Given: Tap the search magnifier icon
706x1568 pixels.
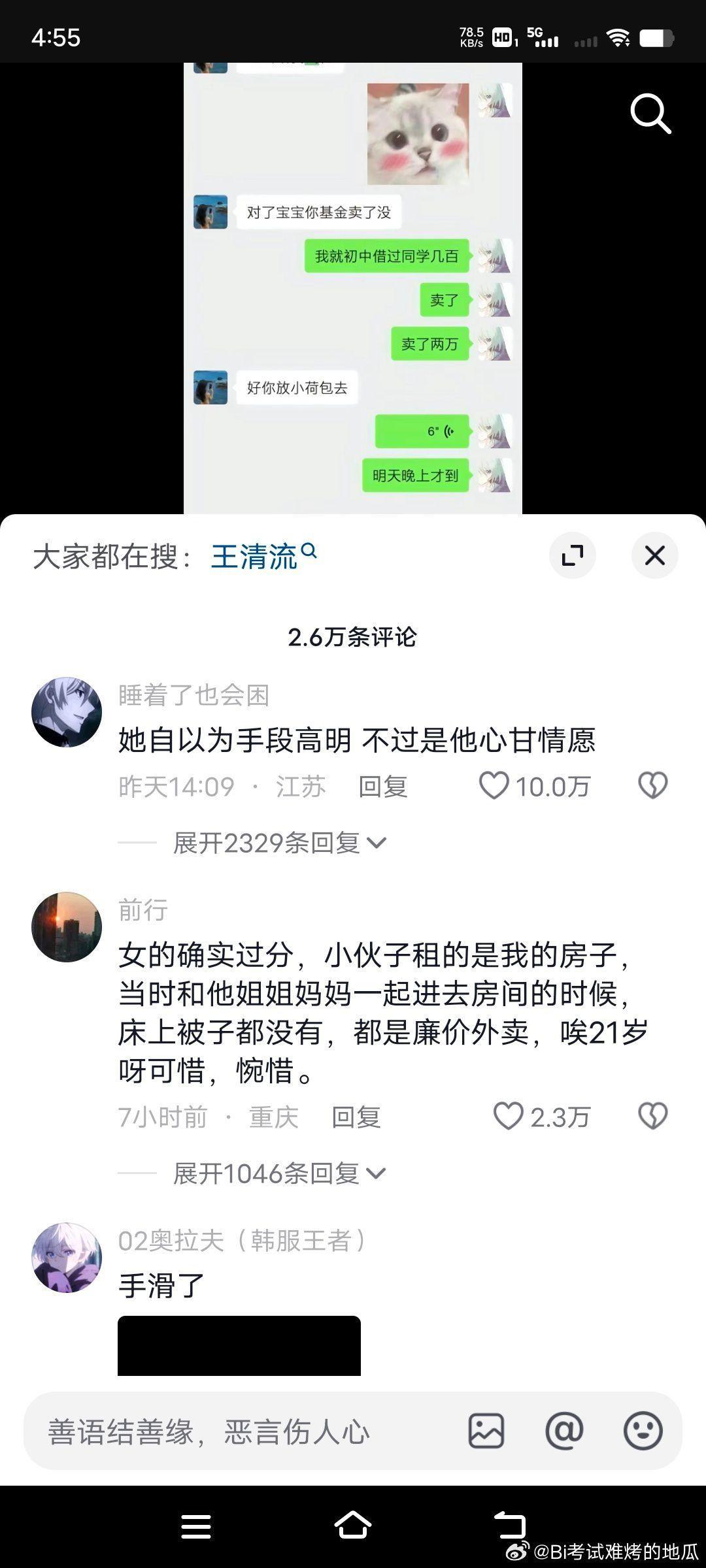Looking at the screenshot, I should coord(650,114).
